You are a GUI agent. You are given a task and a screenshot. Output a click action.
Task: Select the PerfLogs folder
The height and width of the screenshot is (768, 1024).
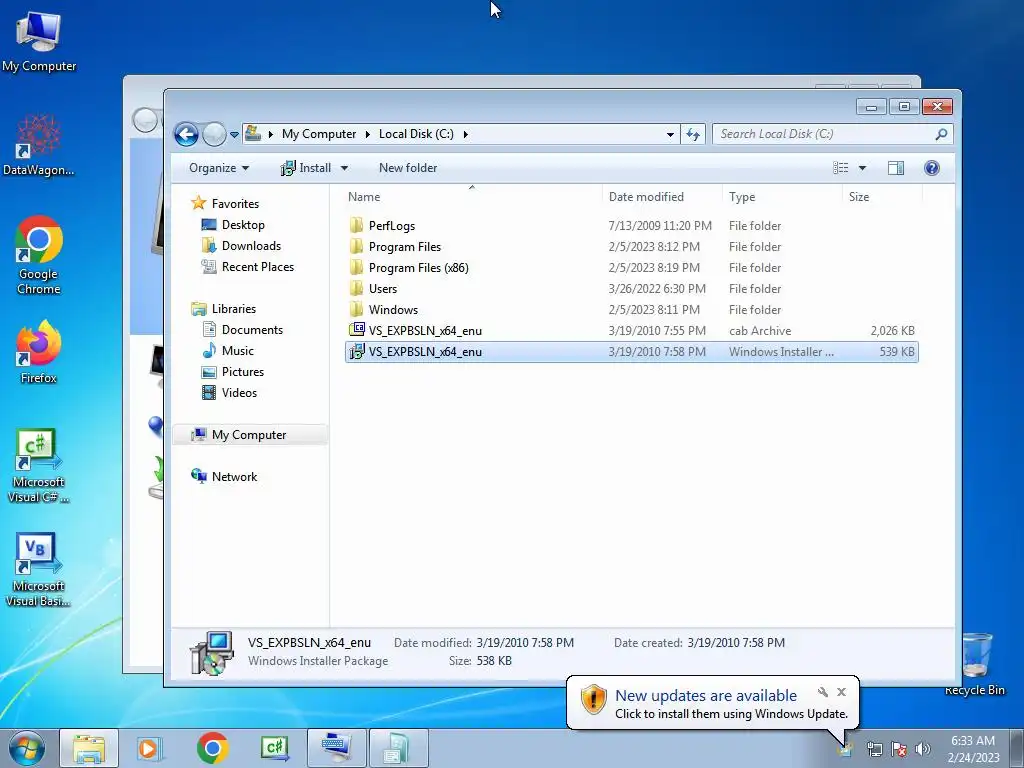(631, 226)
